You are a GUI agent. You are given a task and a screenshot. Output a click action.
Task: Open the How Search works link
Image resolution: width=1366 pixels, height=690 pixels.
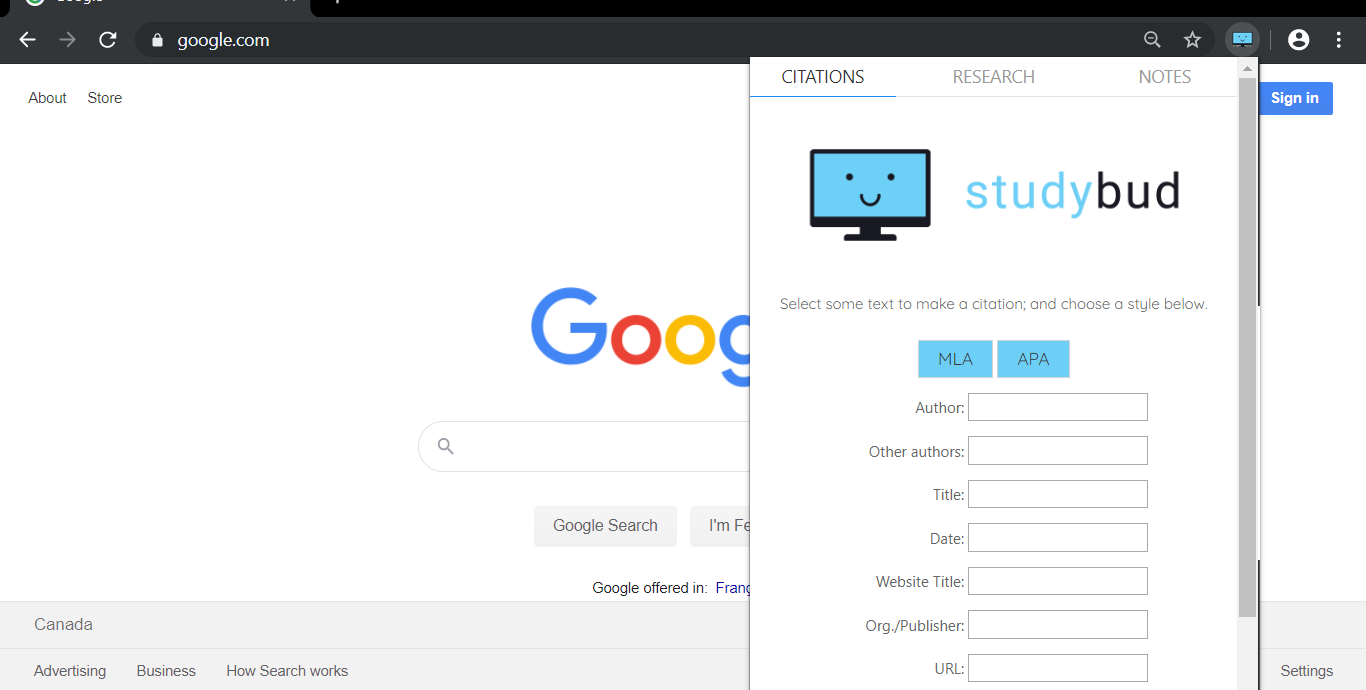point(287,671)
